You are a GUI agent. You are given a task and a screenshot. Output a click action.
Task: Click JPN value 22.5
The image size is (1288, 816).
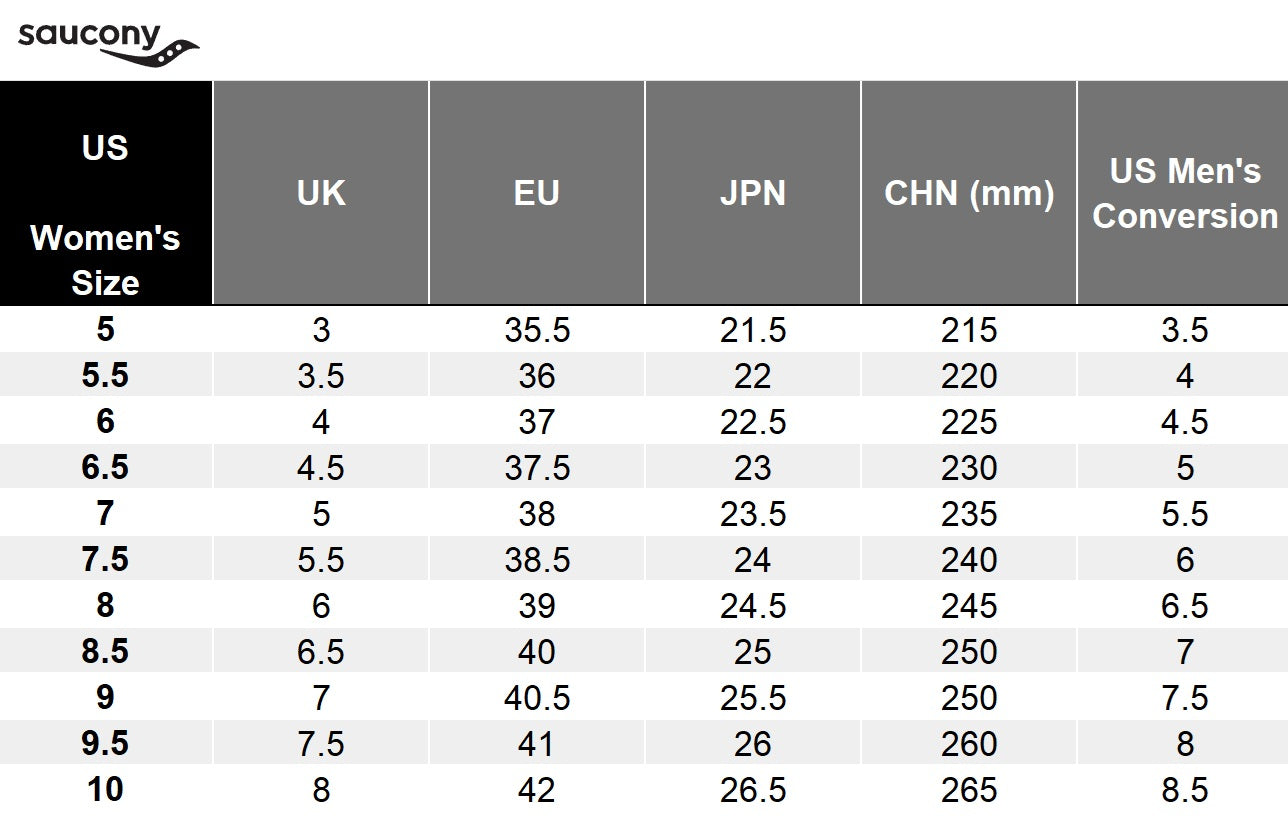point(753,422)
